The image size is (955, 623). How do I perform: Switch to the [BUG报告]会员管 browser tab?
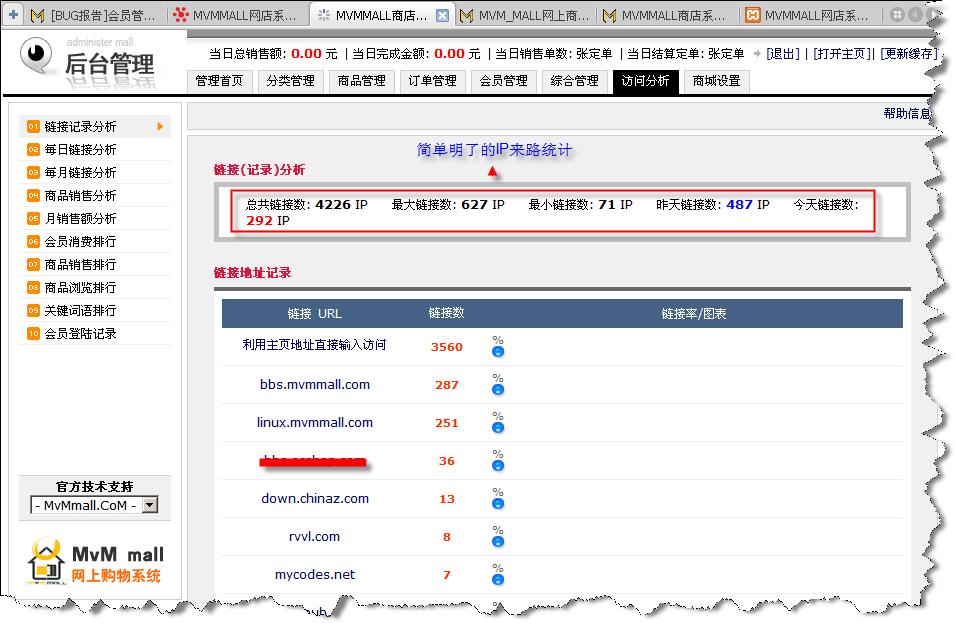pyautogui.click(x=96, y=15)
